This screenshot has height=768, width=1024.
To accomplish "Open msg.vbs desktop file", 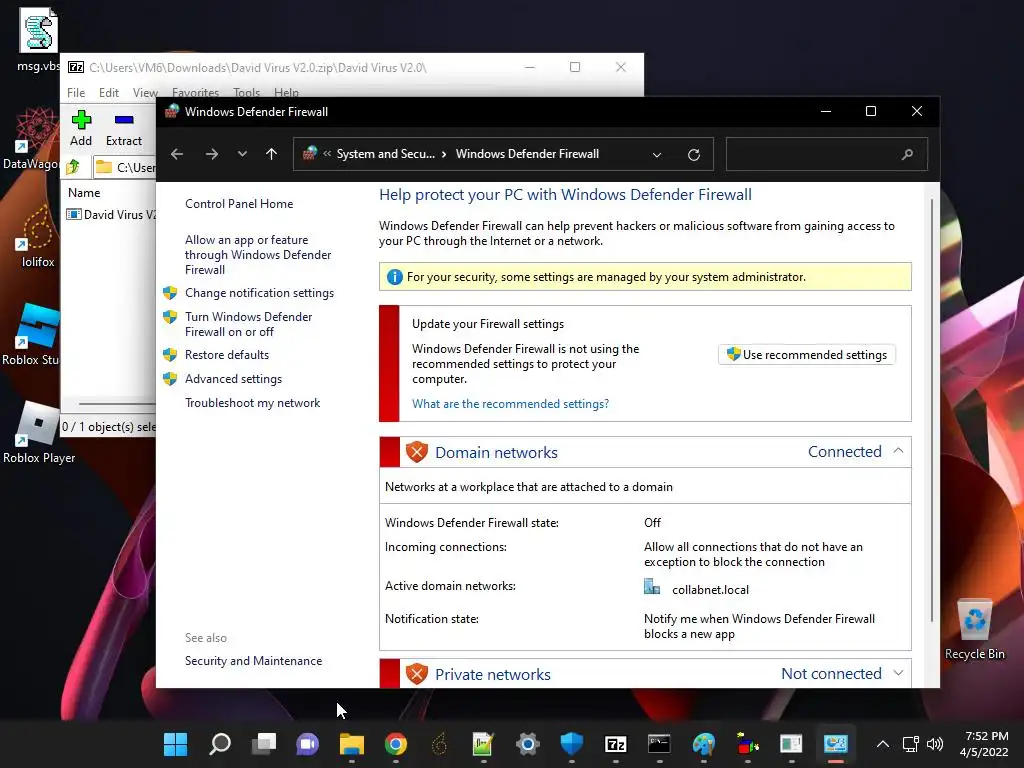I will (39, 39).
